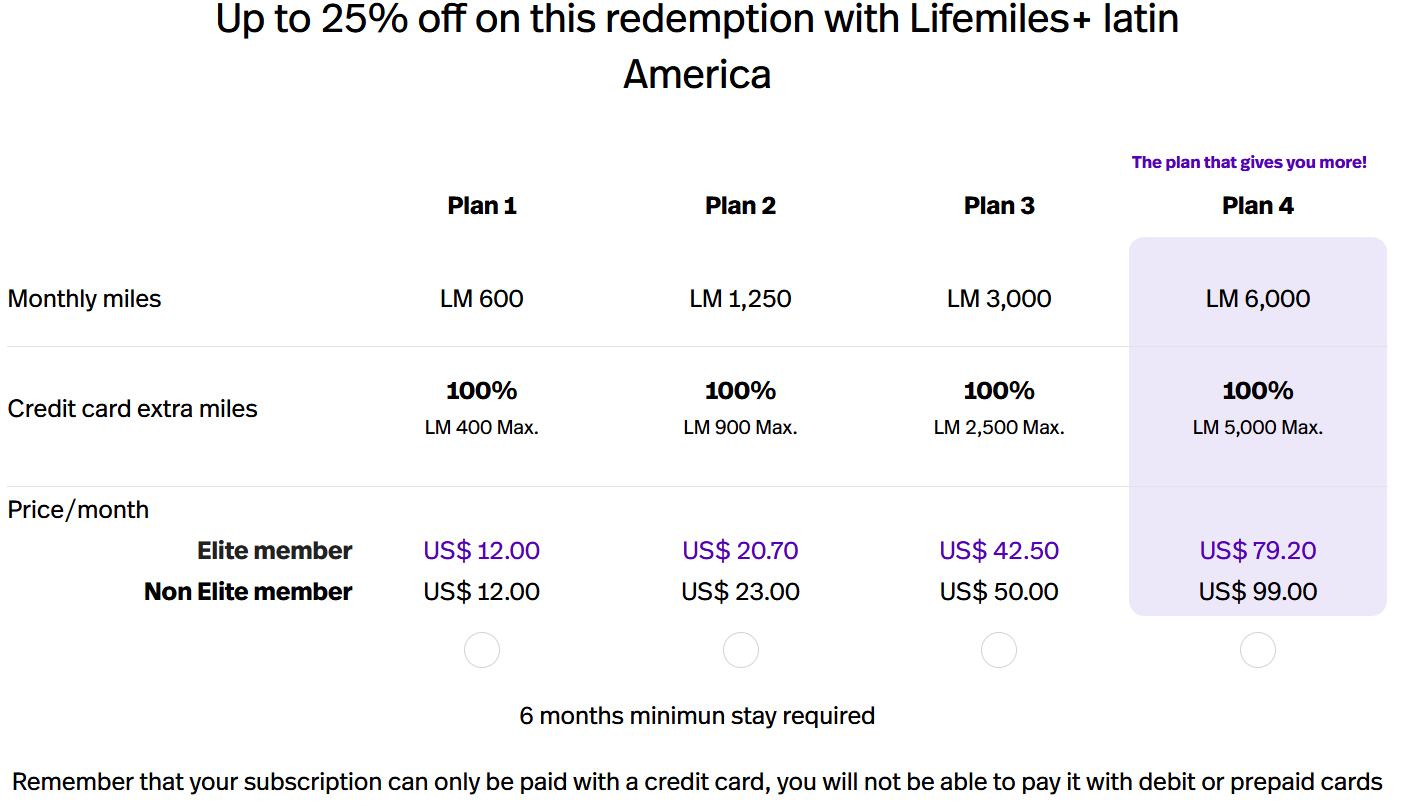Click the Elite member row label
The width and height of the screenshot is (1420, 809).
(x=275, y=551)
